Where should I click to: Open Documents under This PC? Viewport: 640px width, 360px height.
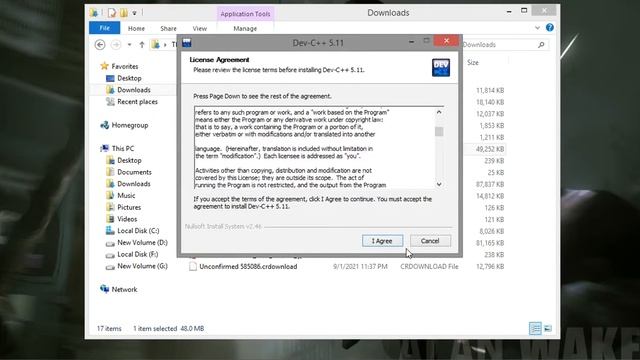(x=134, y=172)
